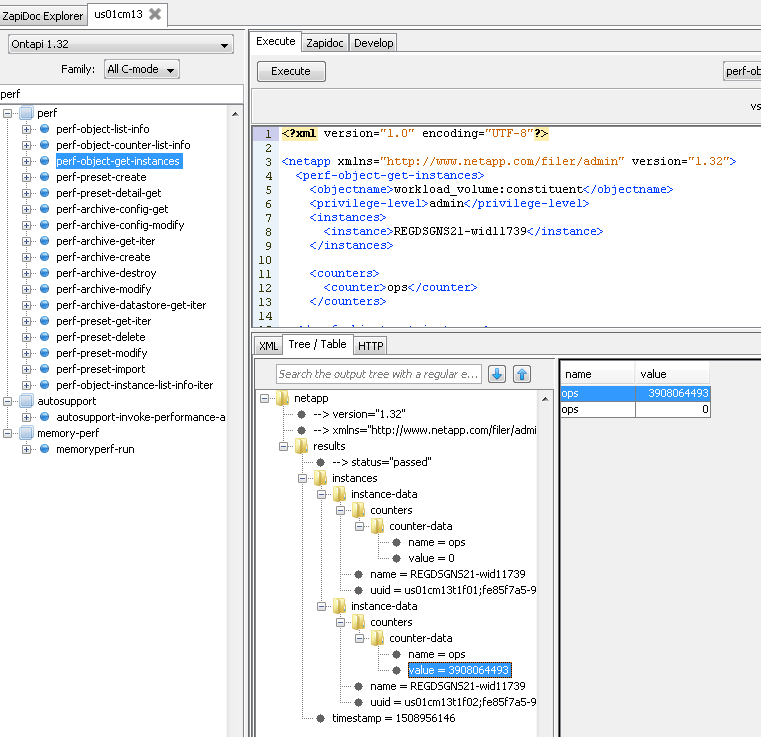Image resolution: width=761 pixels, height=737 pixels.
Task: Click the perf folder icon in tree
Action: pos(26,113)
